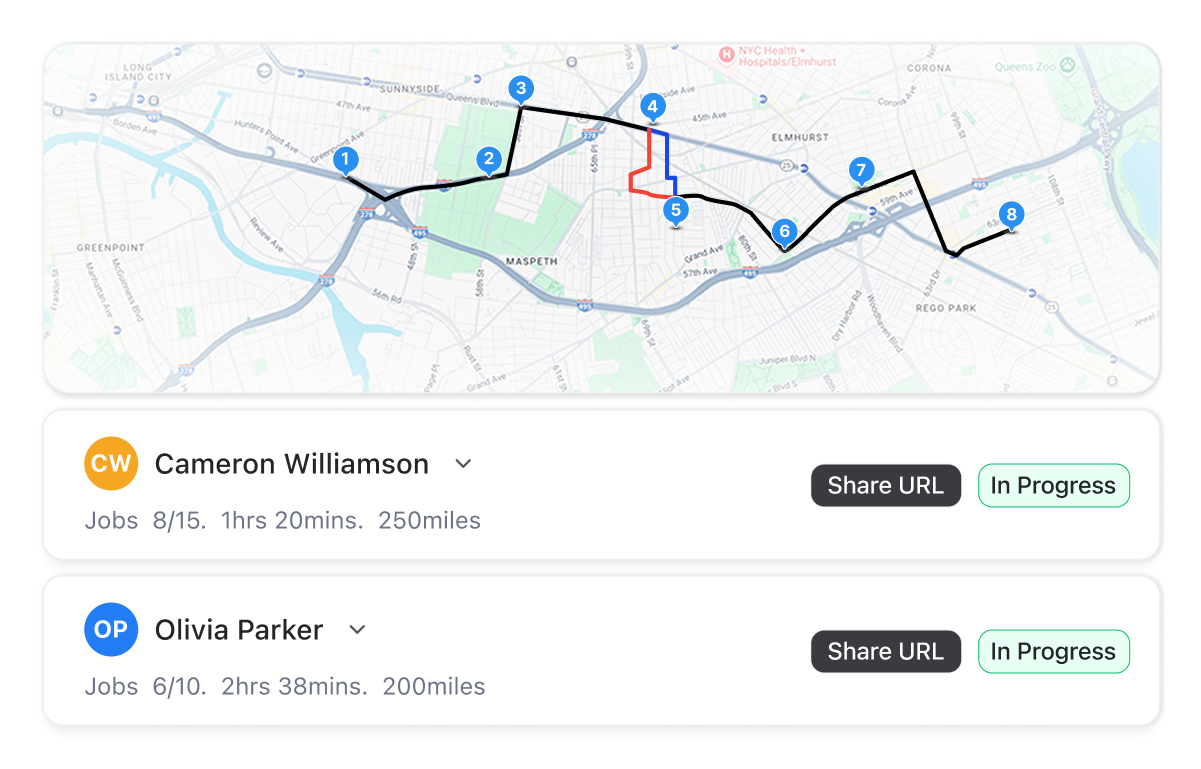The image size is (1201, 769).
Task: Open map stop marker 7
Action: tap(860, 171)
